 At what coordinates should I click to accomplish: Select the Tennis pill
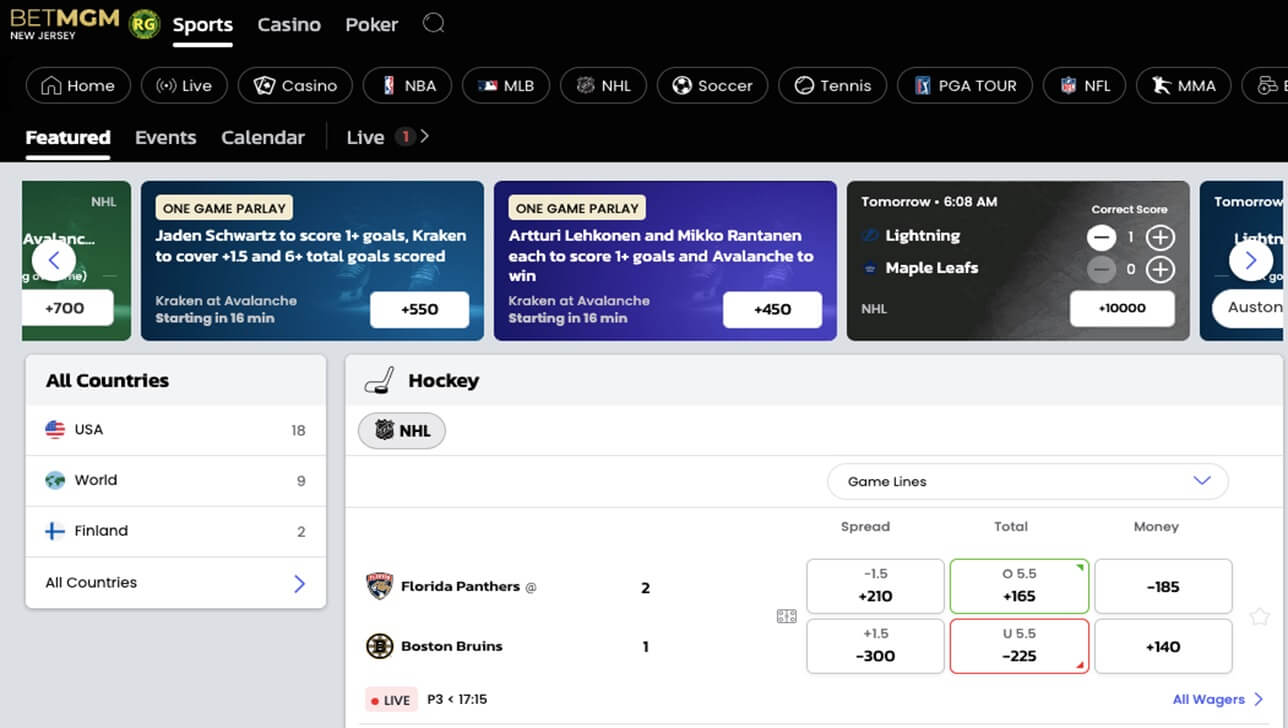[x=832, y=86]
